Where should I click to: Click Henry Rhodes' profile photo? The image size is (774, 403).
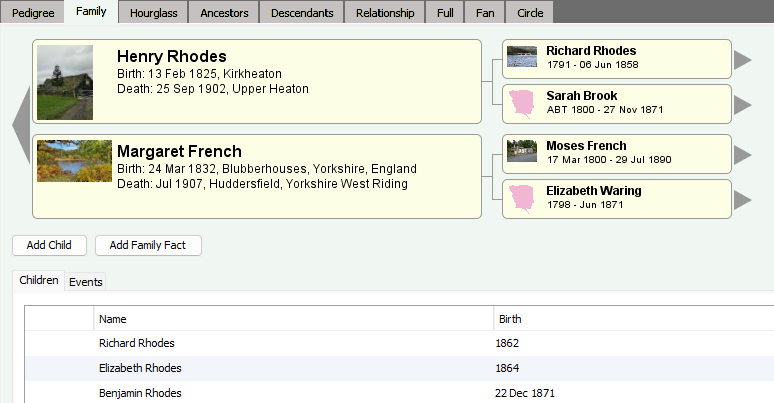[65, 82]
